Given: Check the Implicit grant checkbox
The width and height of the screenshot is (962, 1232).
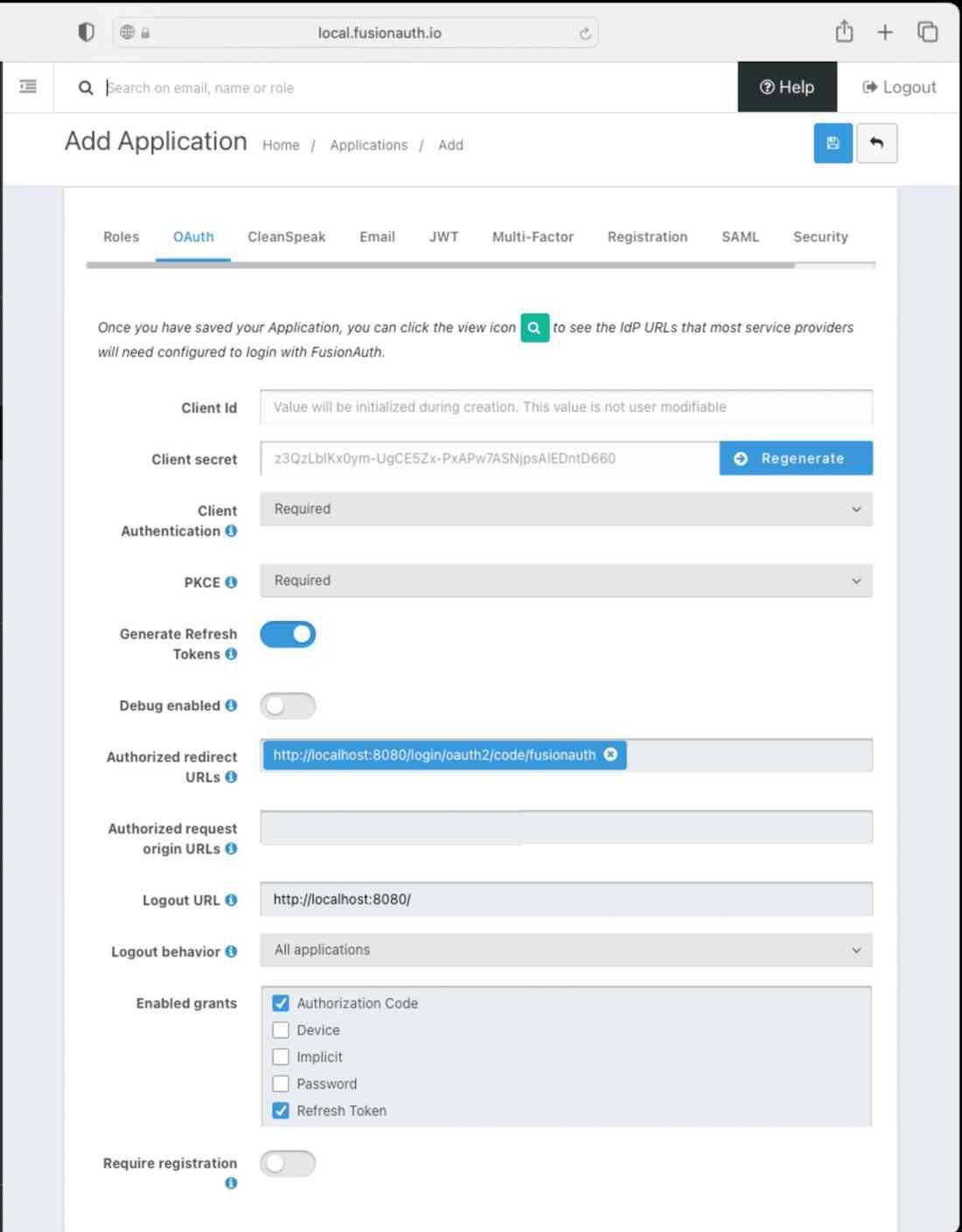Looking at the screenshot, I should click(281, 1057).
